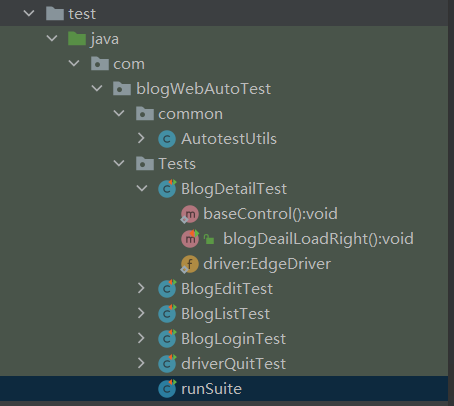Expand the BlogListTest class chevron
This screenshot has height=406, width=454.
[x=141, y=313]
